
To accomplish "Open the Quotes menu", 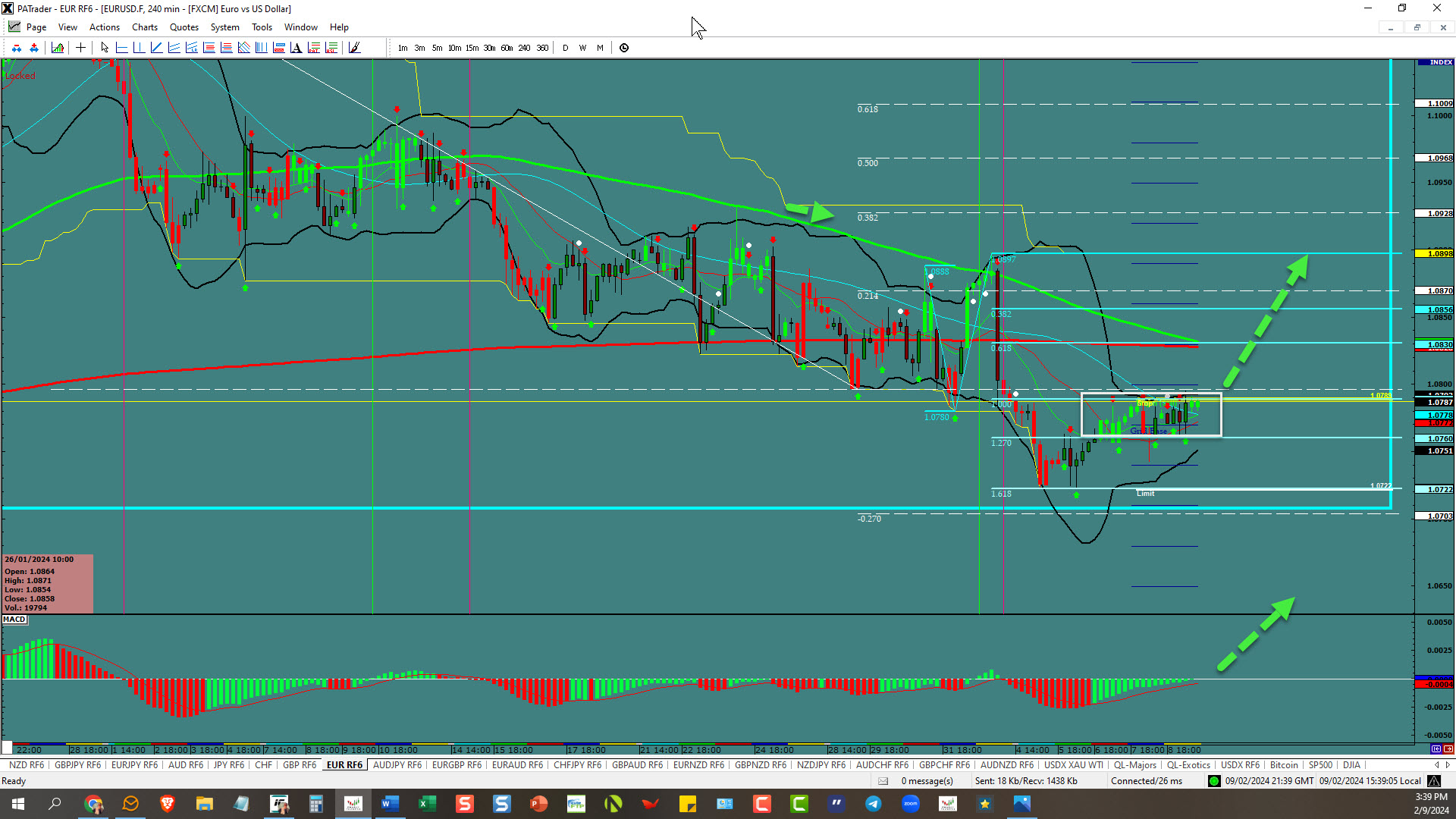I will click(184, 27).
